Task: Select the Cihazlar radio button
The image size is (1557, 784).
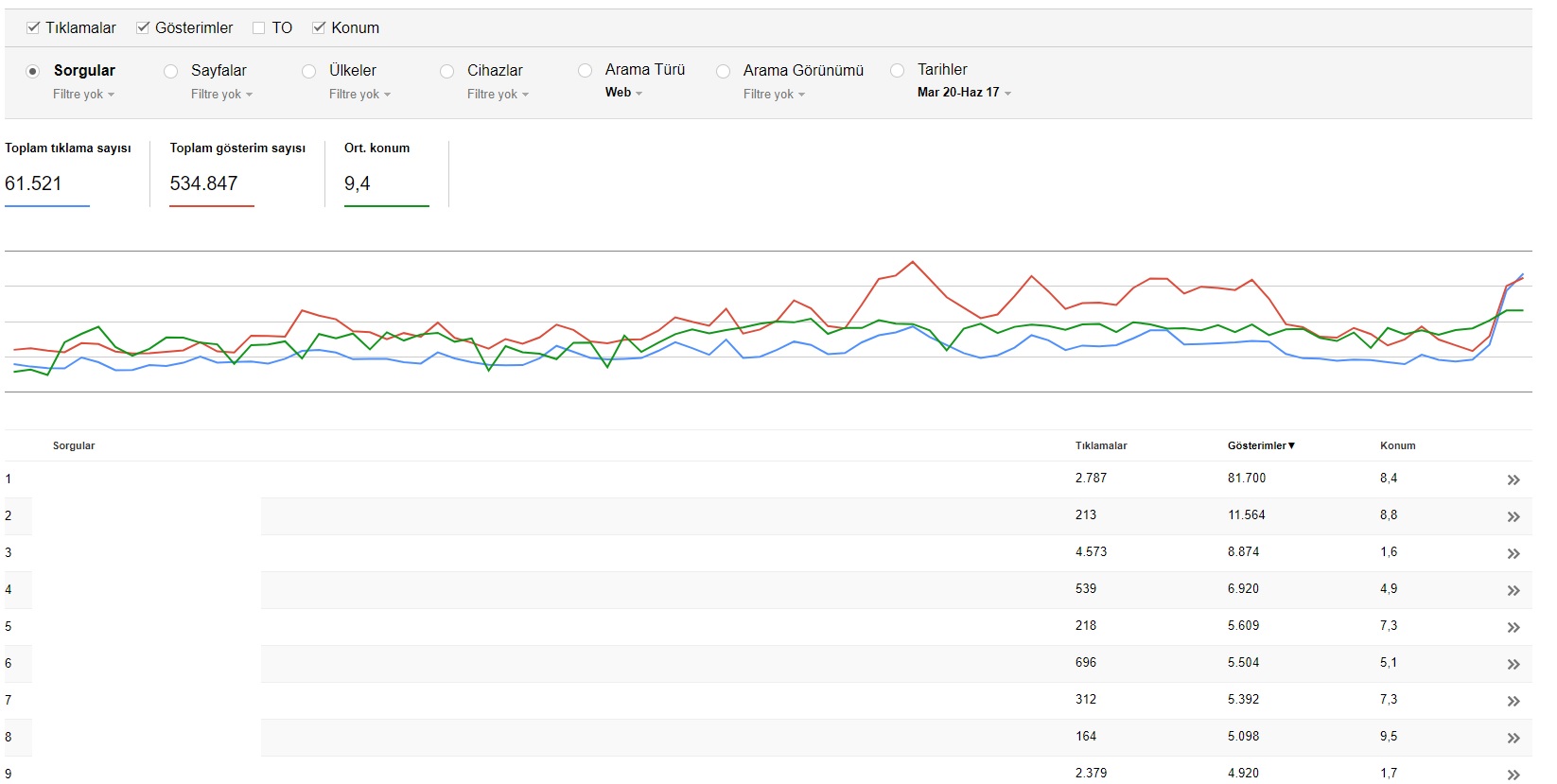Action: coord(447,71)
